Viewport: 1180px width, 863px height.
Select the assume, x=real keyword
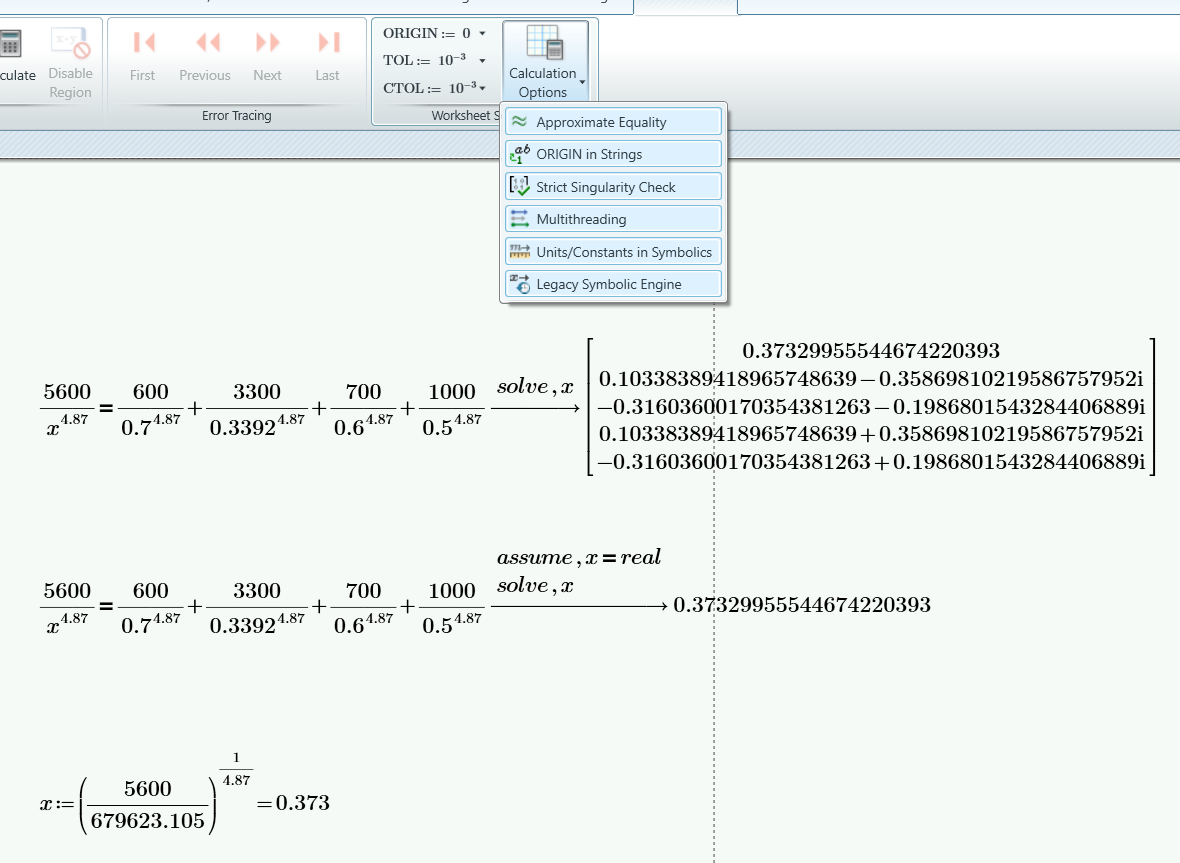[x=579, y=558]
